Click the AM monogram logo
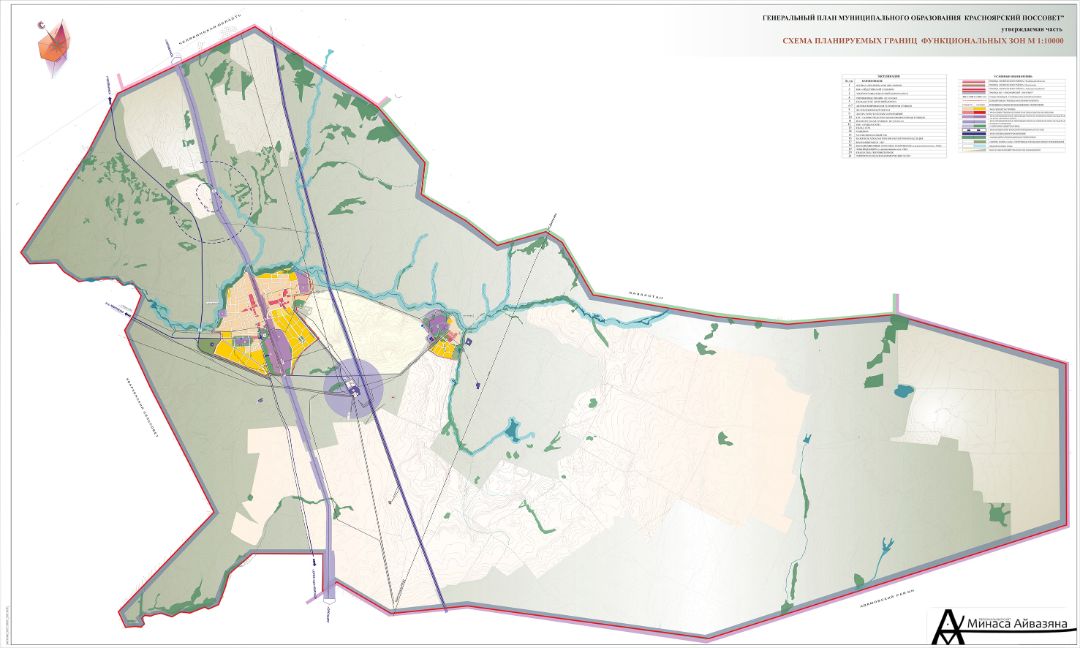This screenshot has height=648, width=1080. pos(950,627)
